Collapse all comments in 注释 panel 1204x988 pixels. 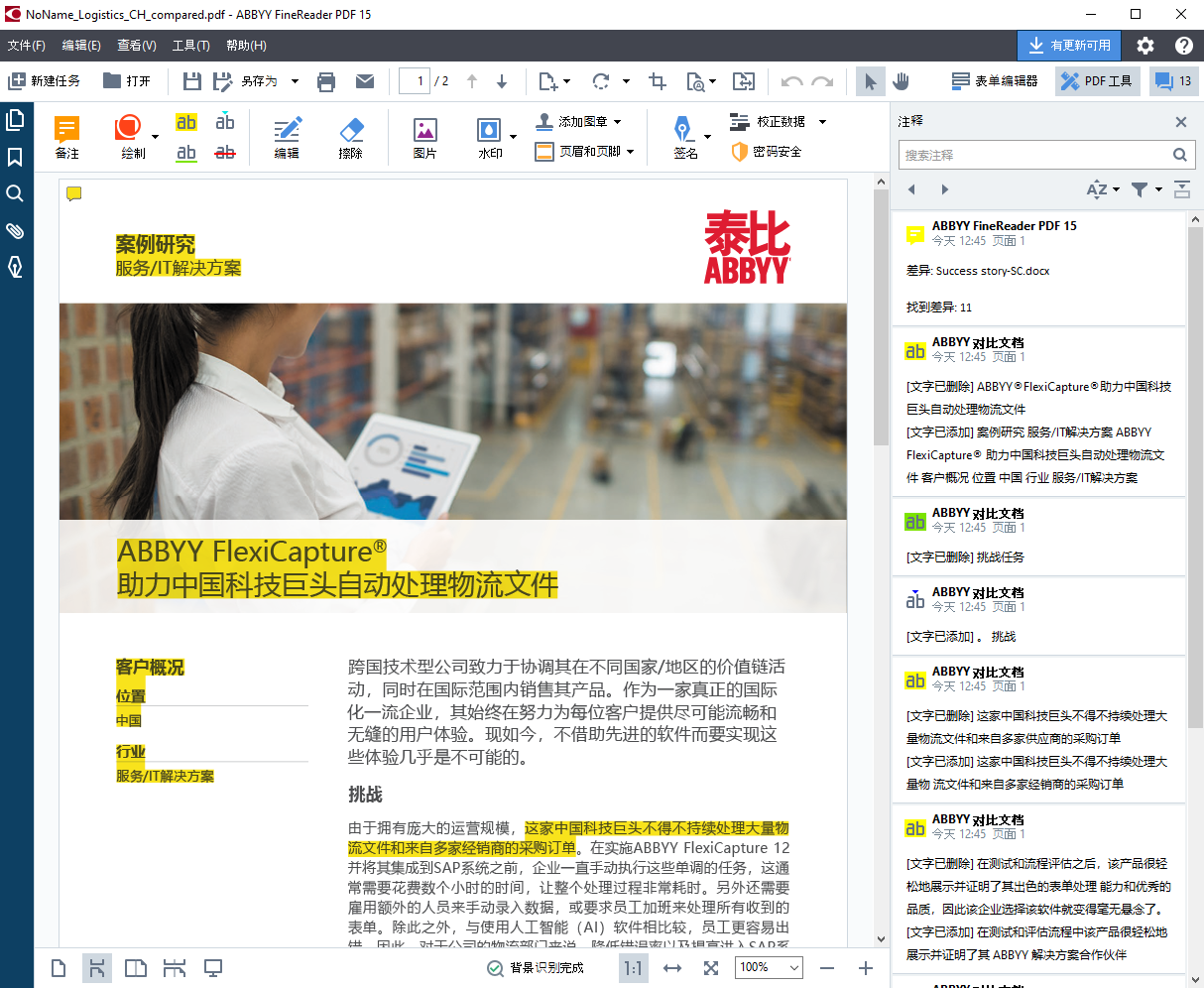(x=1181, y=189)
